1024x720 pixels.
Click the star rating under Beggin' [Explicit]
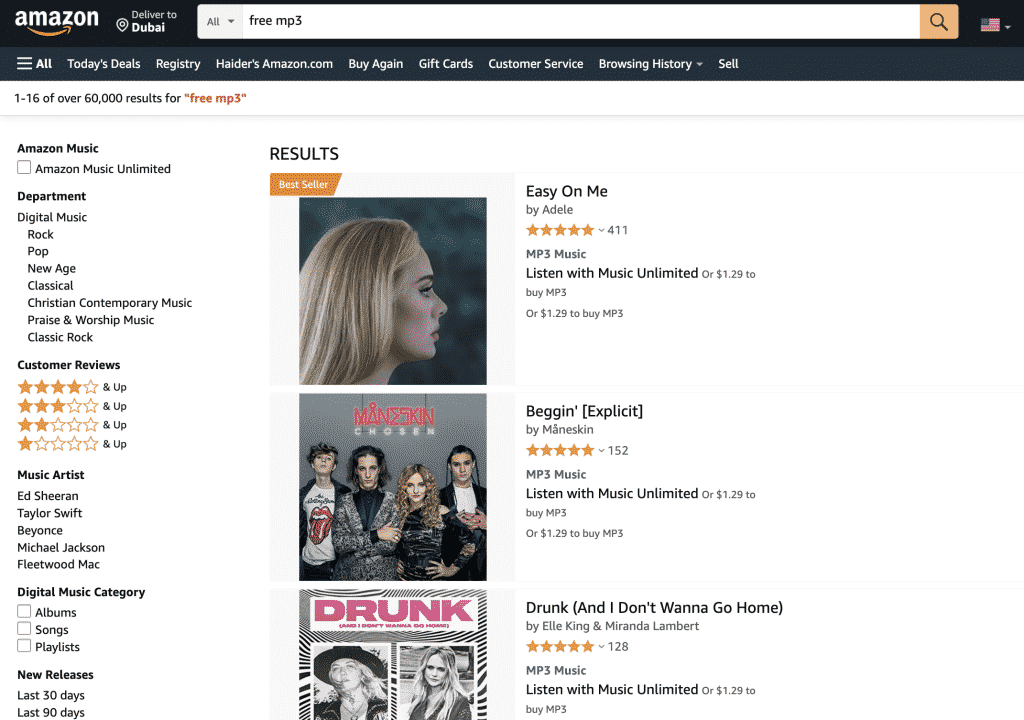pos(561,450)
